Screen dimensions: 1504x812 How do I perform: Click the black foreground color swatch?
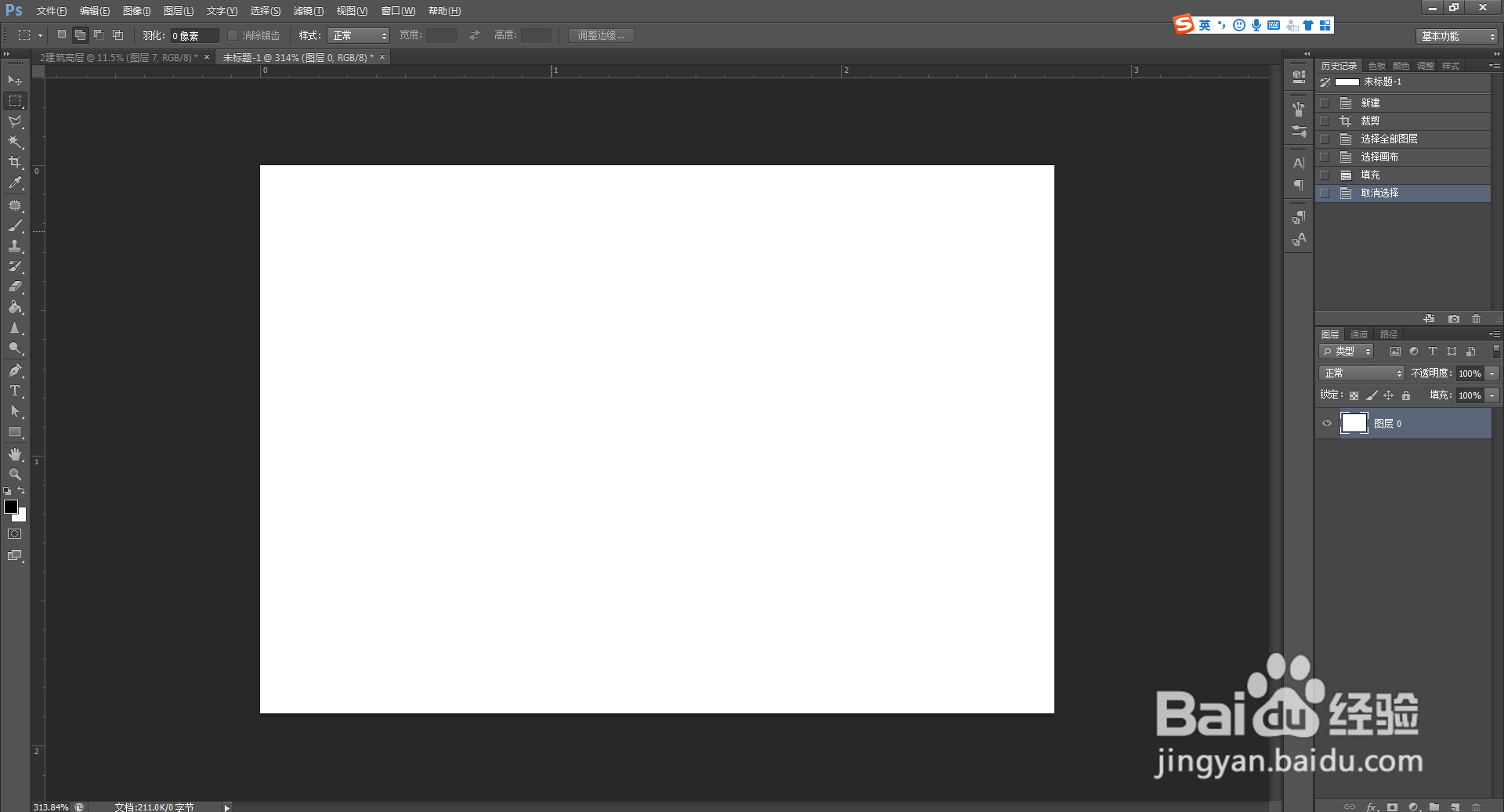tap(11, 507)
